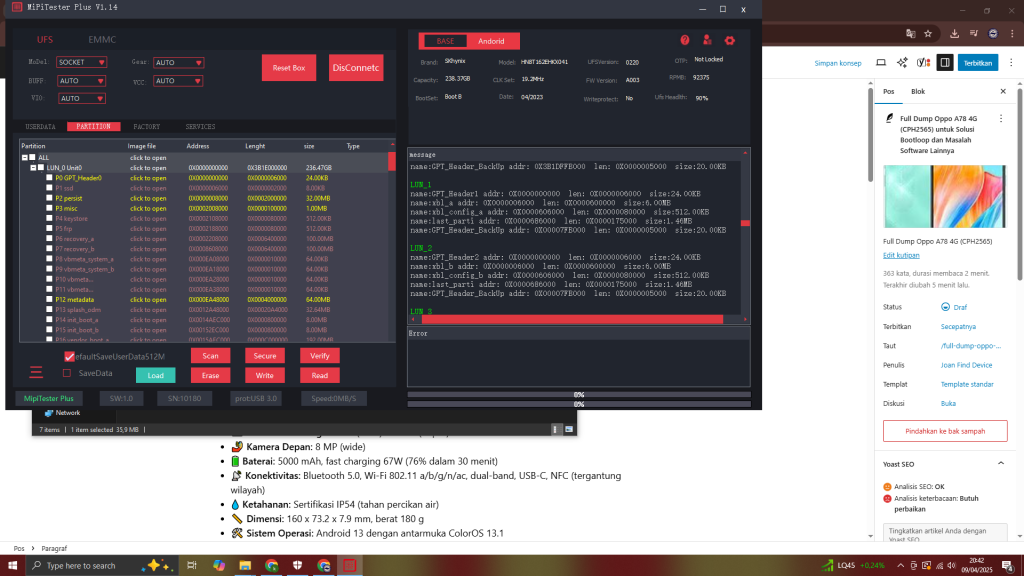Open the red settings gear icon

[x=730, y=41]
